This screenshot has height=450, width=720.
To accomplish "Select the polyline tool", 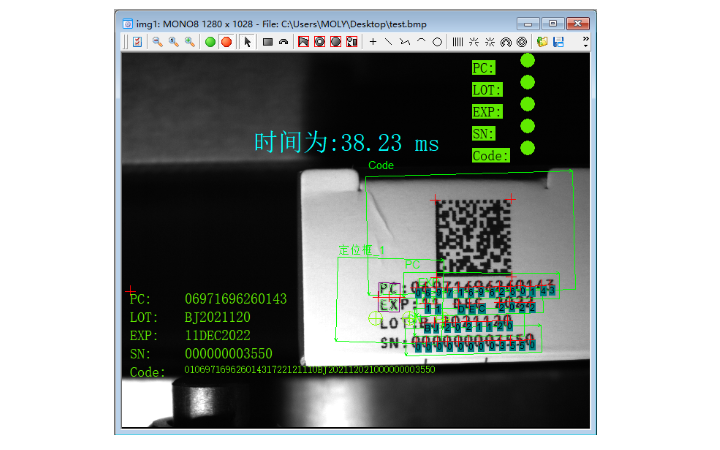I will tap(405, 42).
